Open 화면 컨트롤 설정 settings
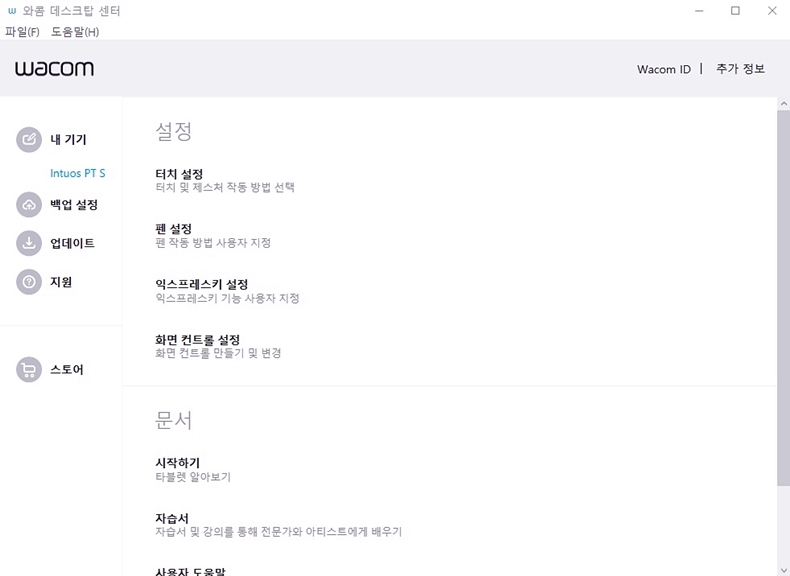 (198, 340)
